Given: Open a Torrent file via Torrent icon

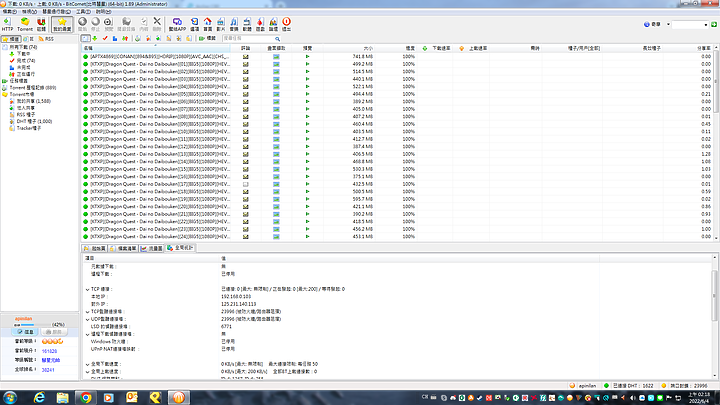Looking at the screenshot, I should pos(25,24).
